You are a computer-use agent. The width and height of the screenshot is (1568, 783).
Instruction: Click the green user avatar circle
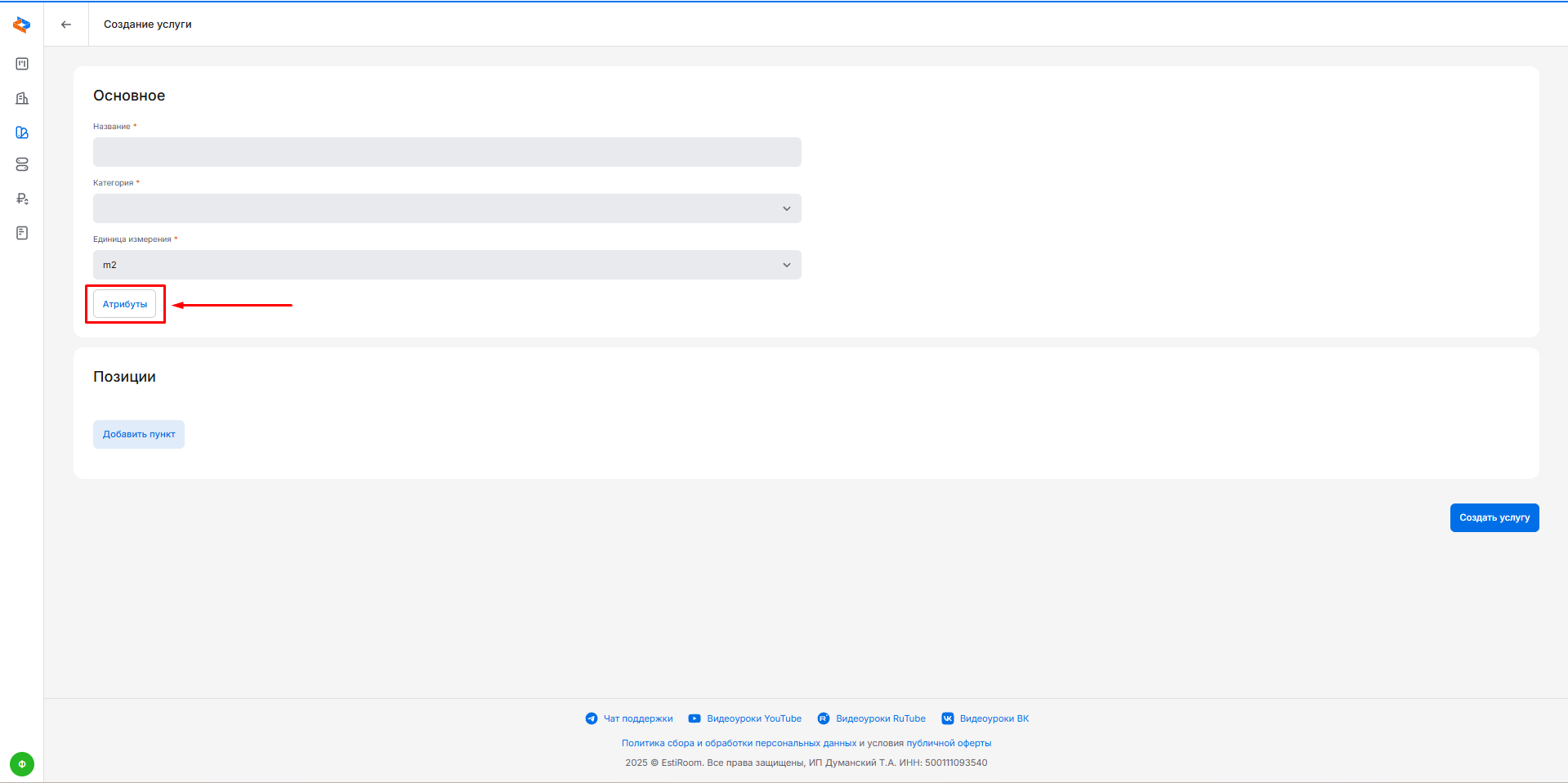pyautogui.click(x=22, y=764)
